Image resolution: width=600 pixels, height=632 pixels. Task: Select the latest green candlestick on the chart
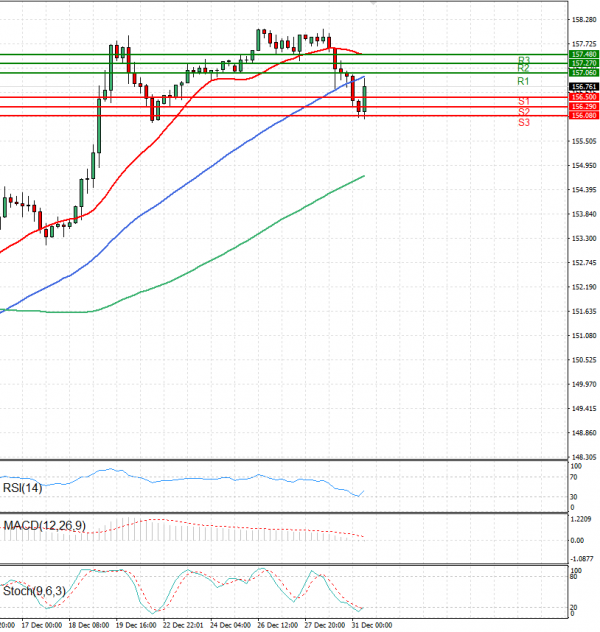pos(365,98)
